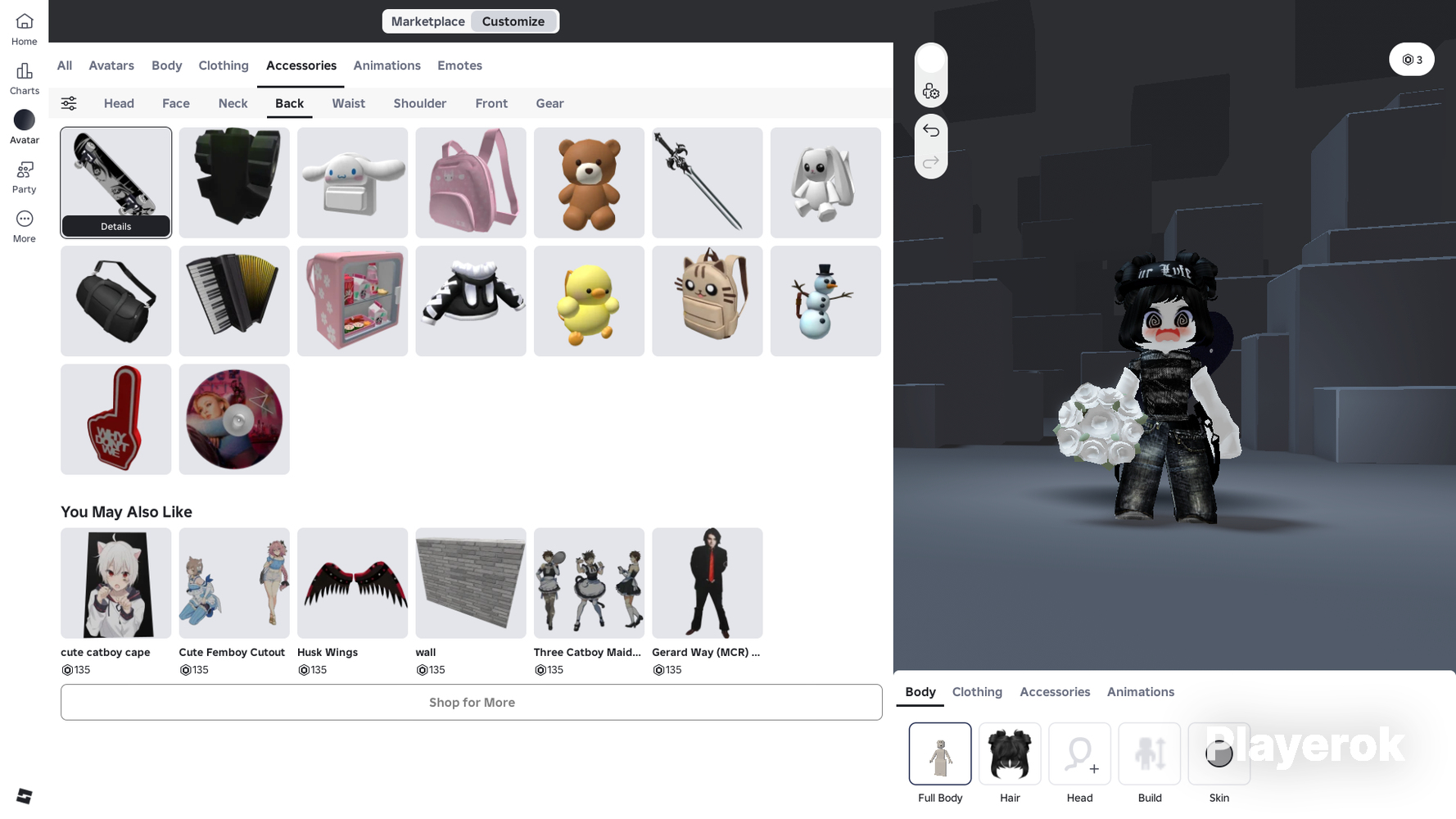Switch to Marketplace view
Viewport: 1456px width, 819px height.
pos(427,21)
